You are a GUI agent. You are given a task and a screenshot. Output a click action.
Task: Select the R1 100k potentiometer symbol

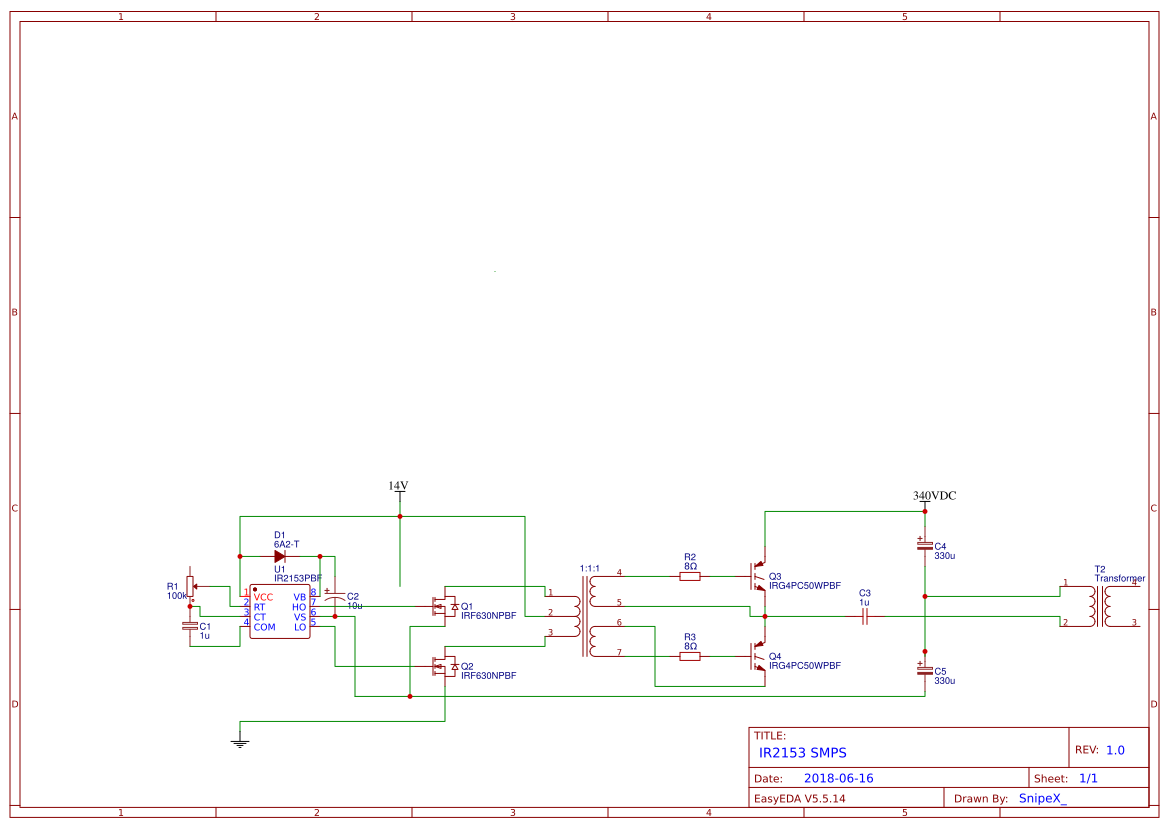click(x=191, y=587)
